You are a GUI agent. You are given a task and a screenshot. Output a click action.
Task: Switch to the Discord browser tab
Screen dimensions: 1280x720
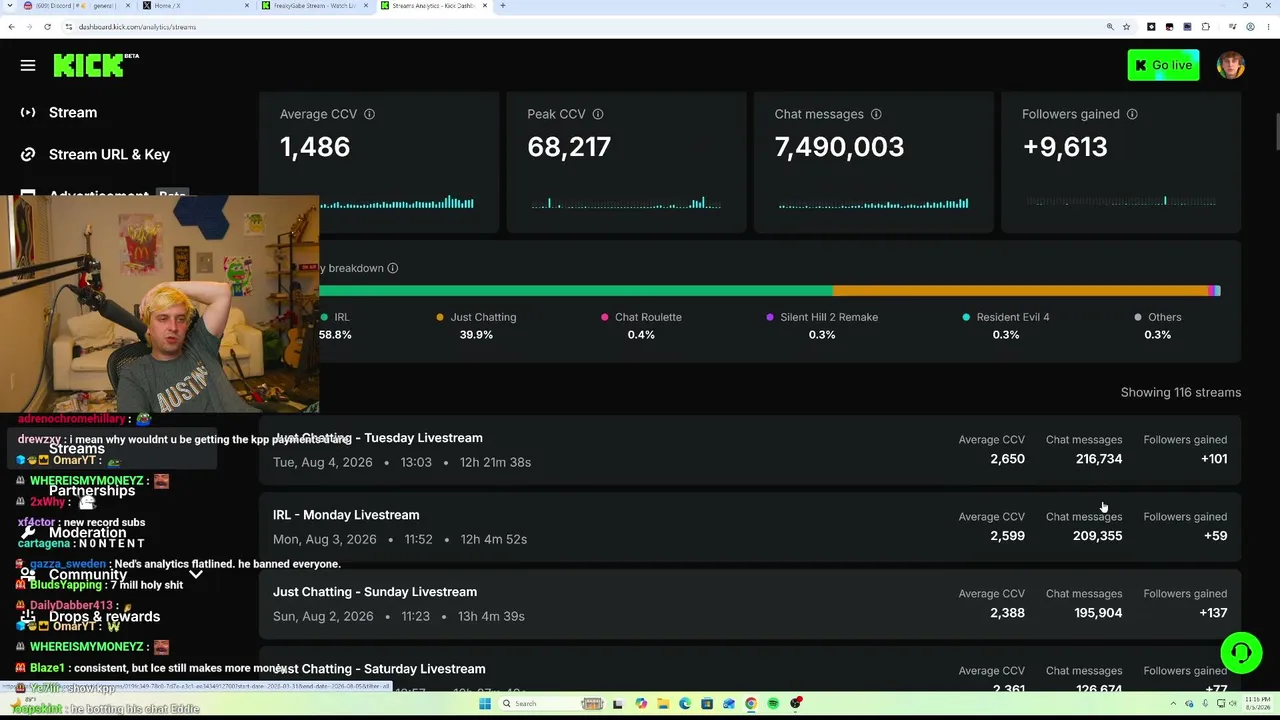75,6
